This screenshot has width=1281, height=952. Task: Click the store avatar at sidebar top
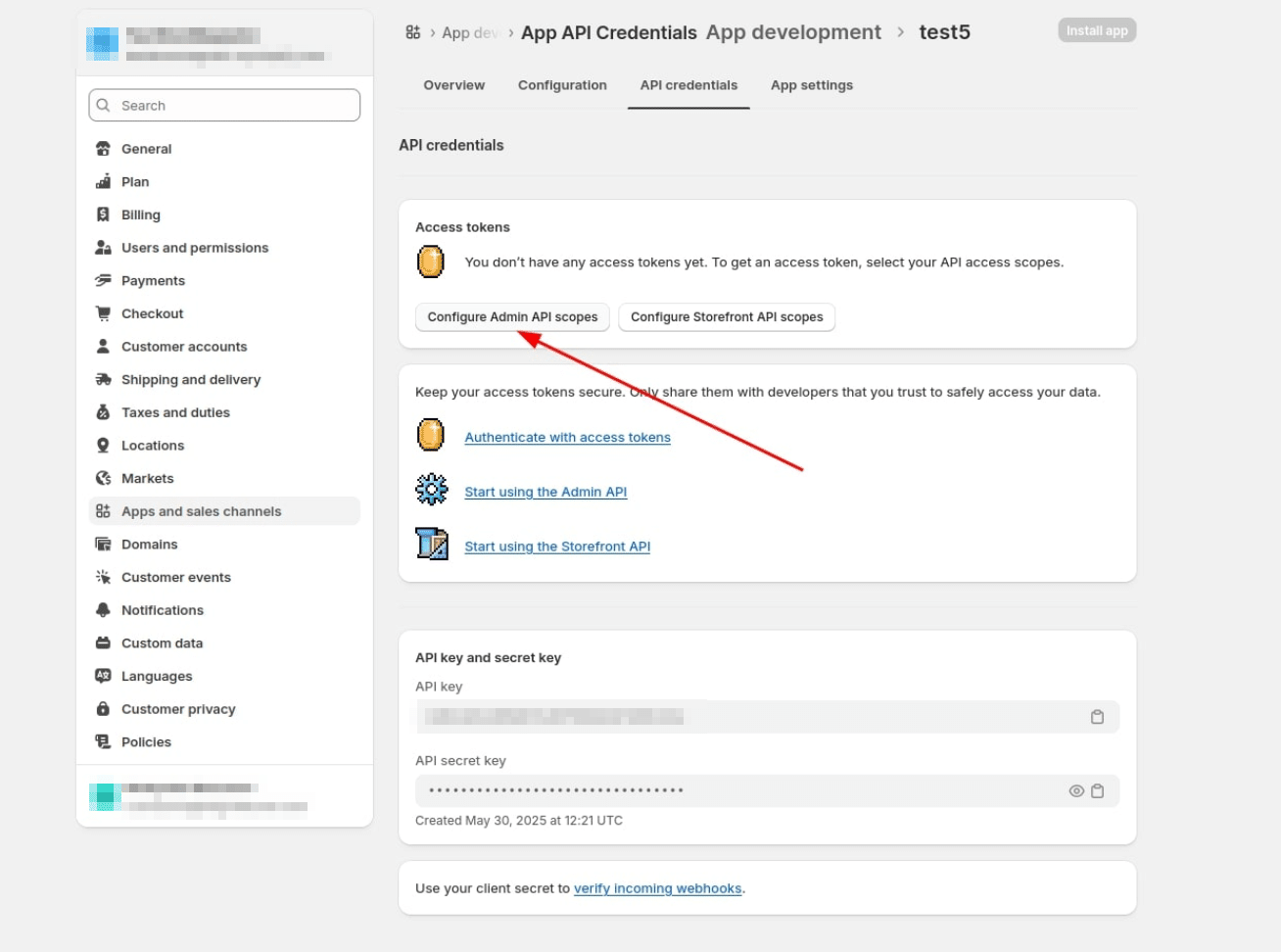tap(103, 43)
